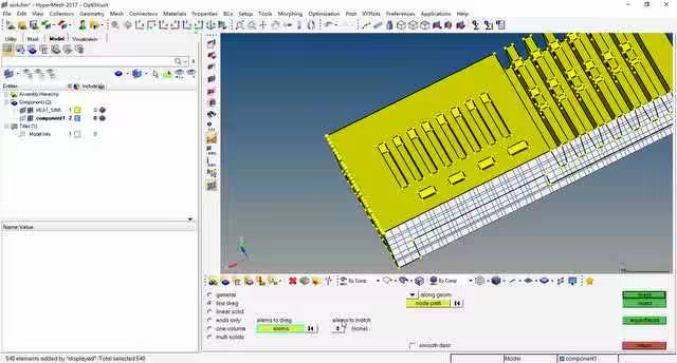Click the person user profile icon in toolbar

pyautogui.click(x=82, y=25)
